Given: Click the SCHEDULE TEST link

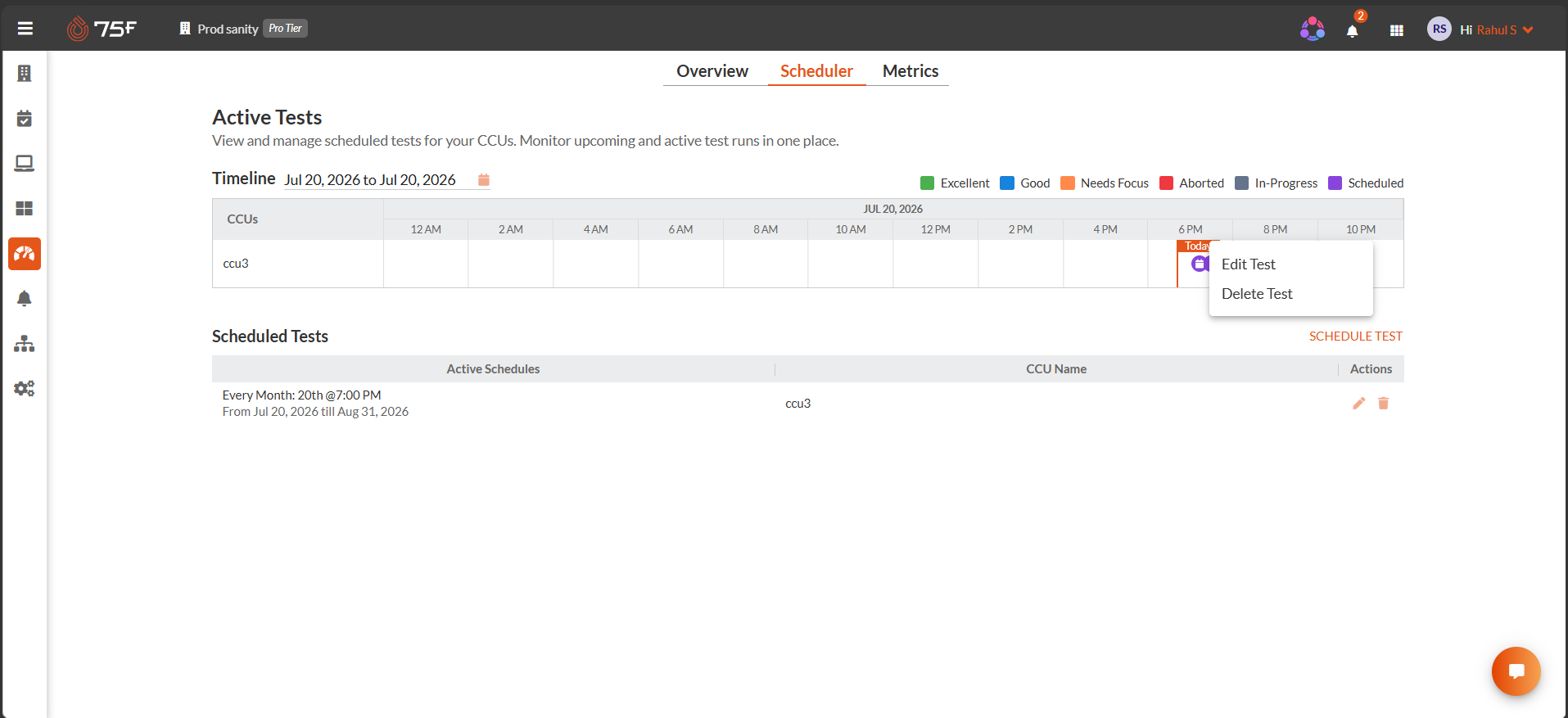Looking at the screenshot, I should [1356, 336].
